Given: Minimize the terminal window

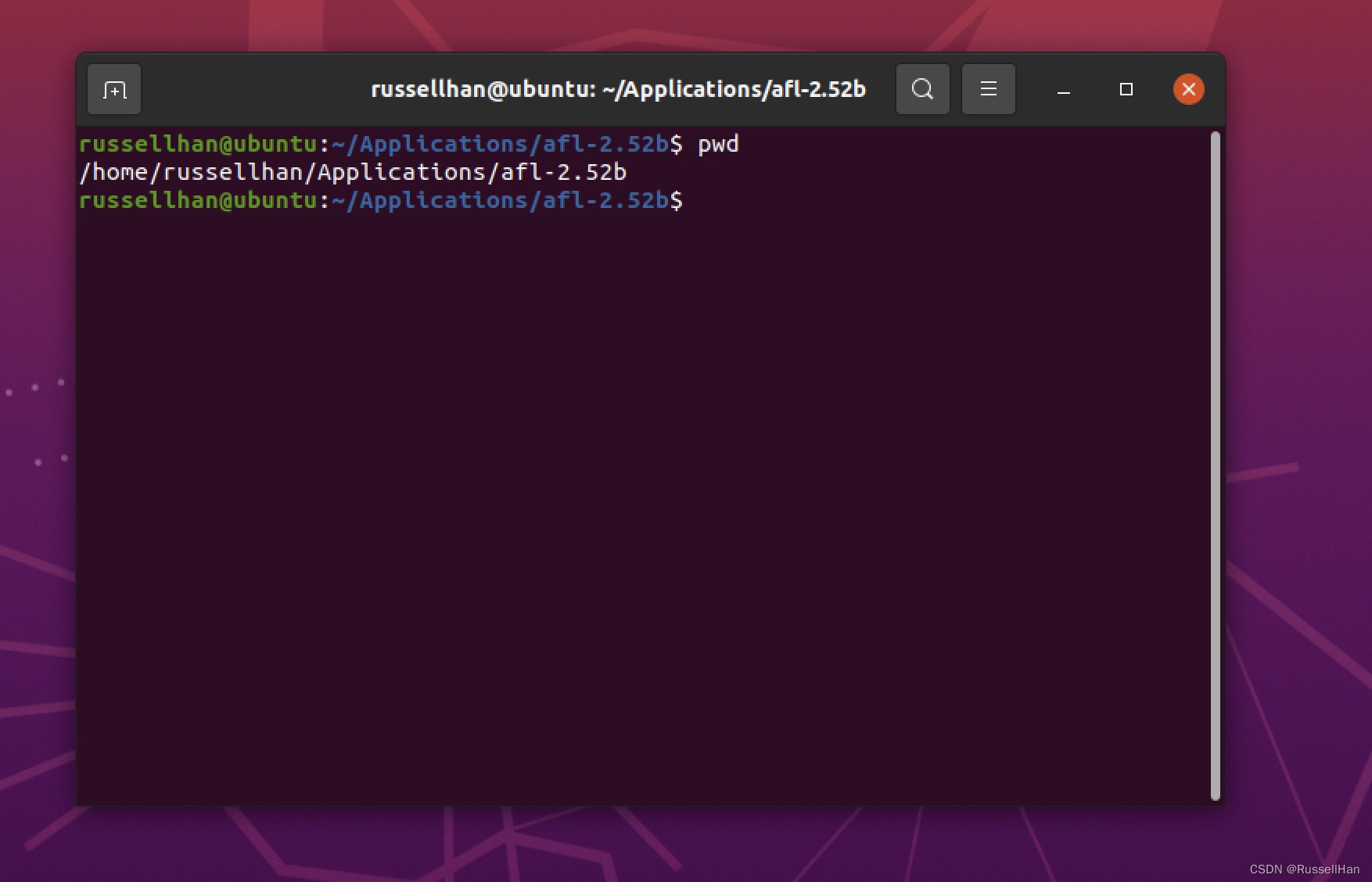Looking at the screenshot, I should pyautogui.click(x=1064, y=90).
